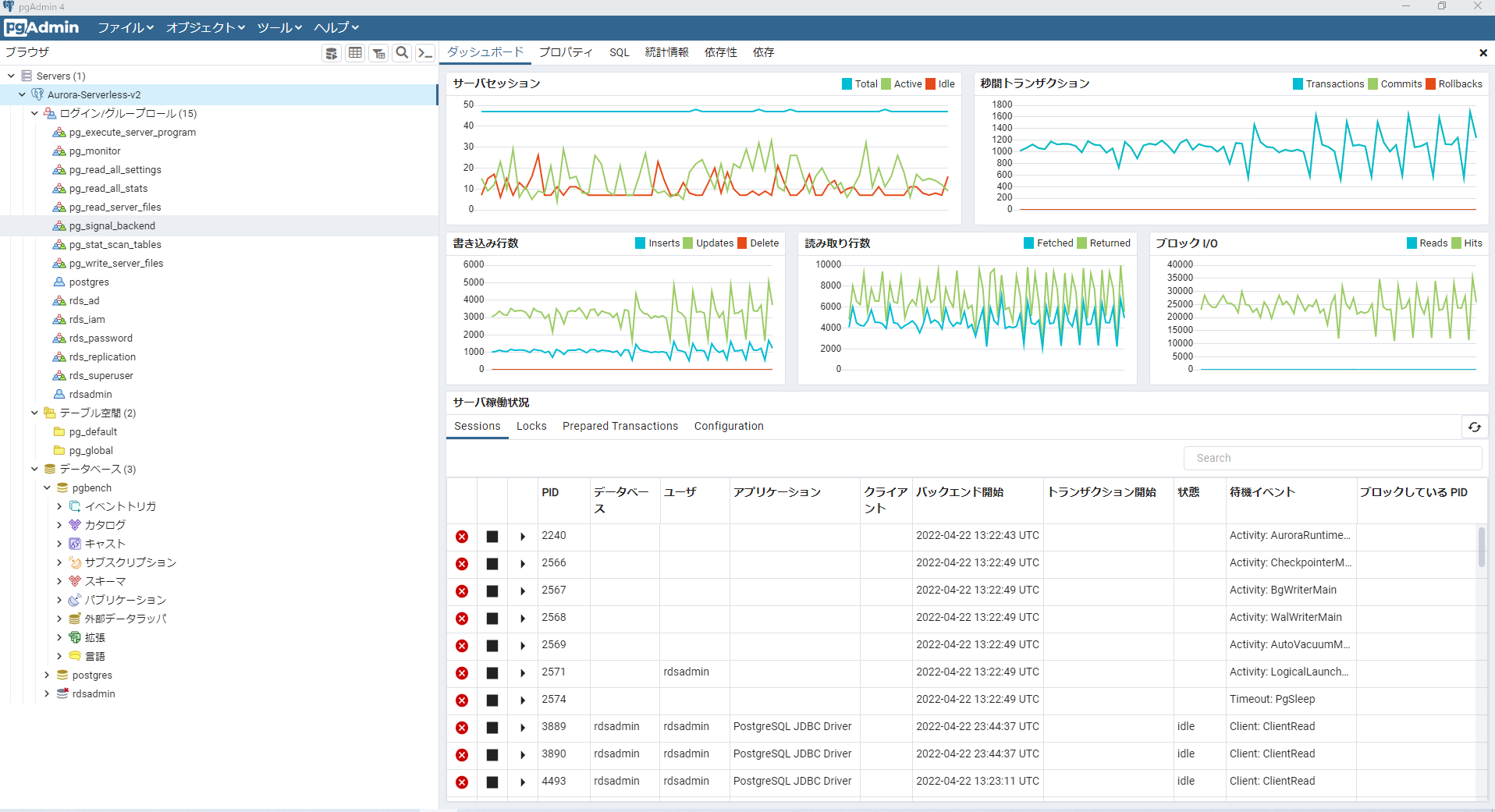1495x812 pixels.
Task: Click the pg_monitor role icon
Action: pyautogui.click(x=59, y=151)
